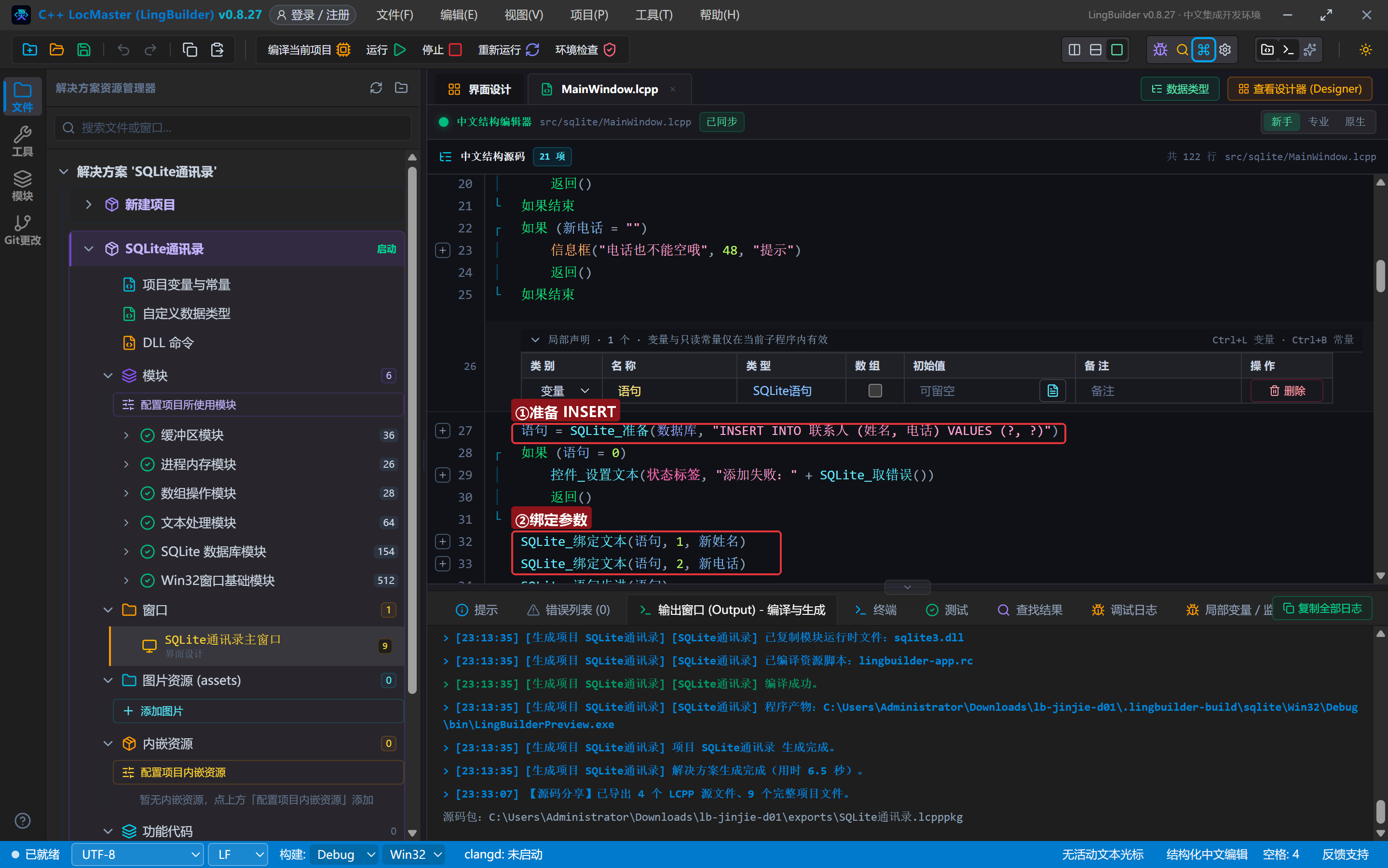The height and width of the screenshot is (868, 1388).
Task: Switch editor mode to 原生
Action: tap(1355, 122)
